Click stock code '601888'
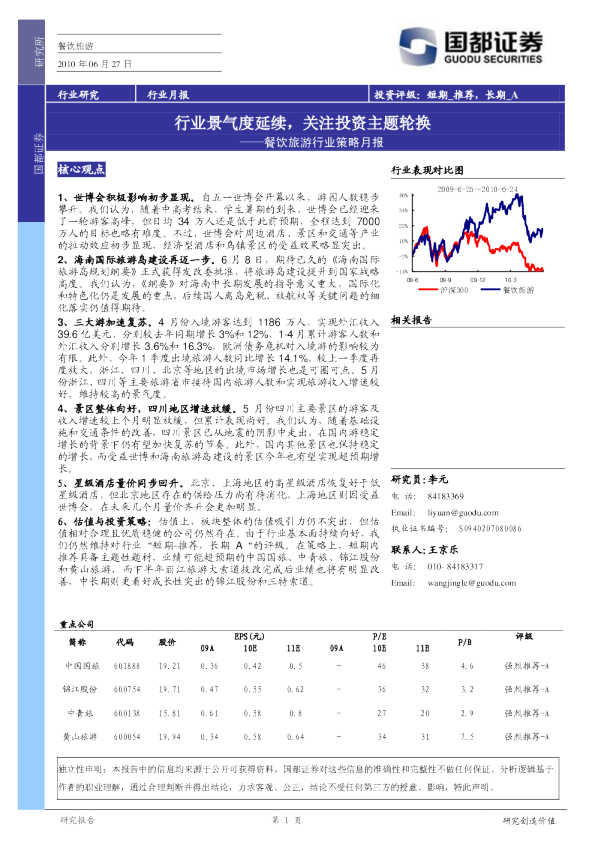The width and height of the screenshot is (595, 842). (127, 666)
